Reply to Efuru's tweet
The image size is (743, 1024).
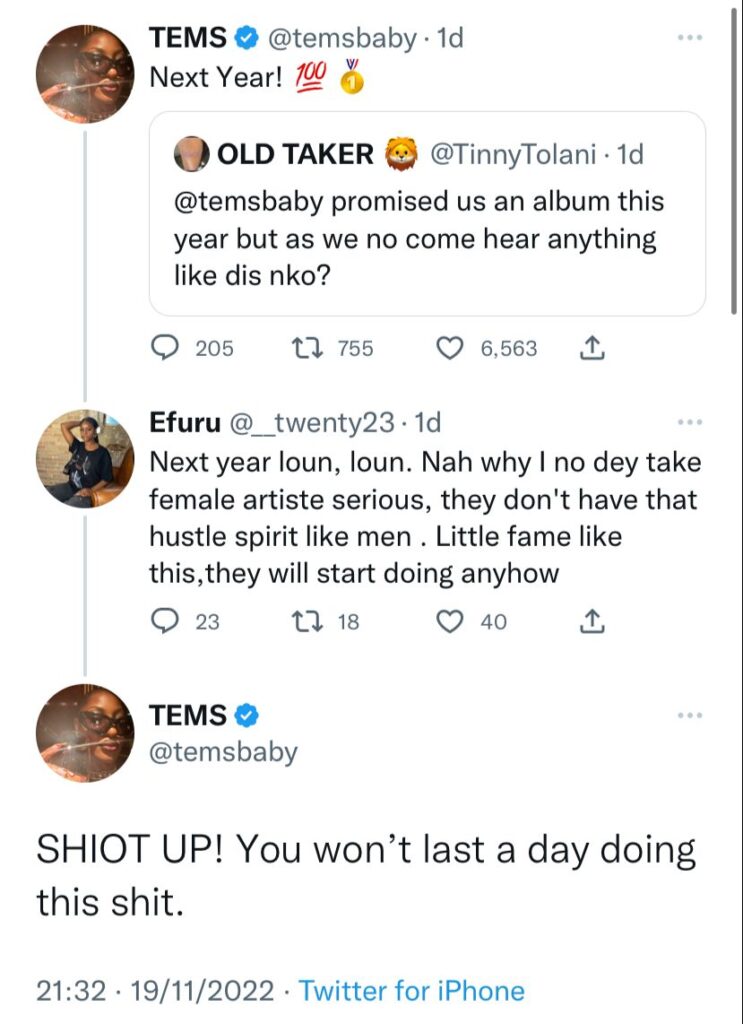point(163,621)
